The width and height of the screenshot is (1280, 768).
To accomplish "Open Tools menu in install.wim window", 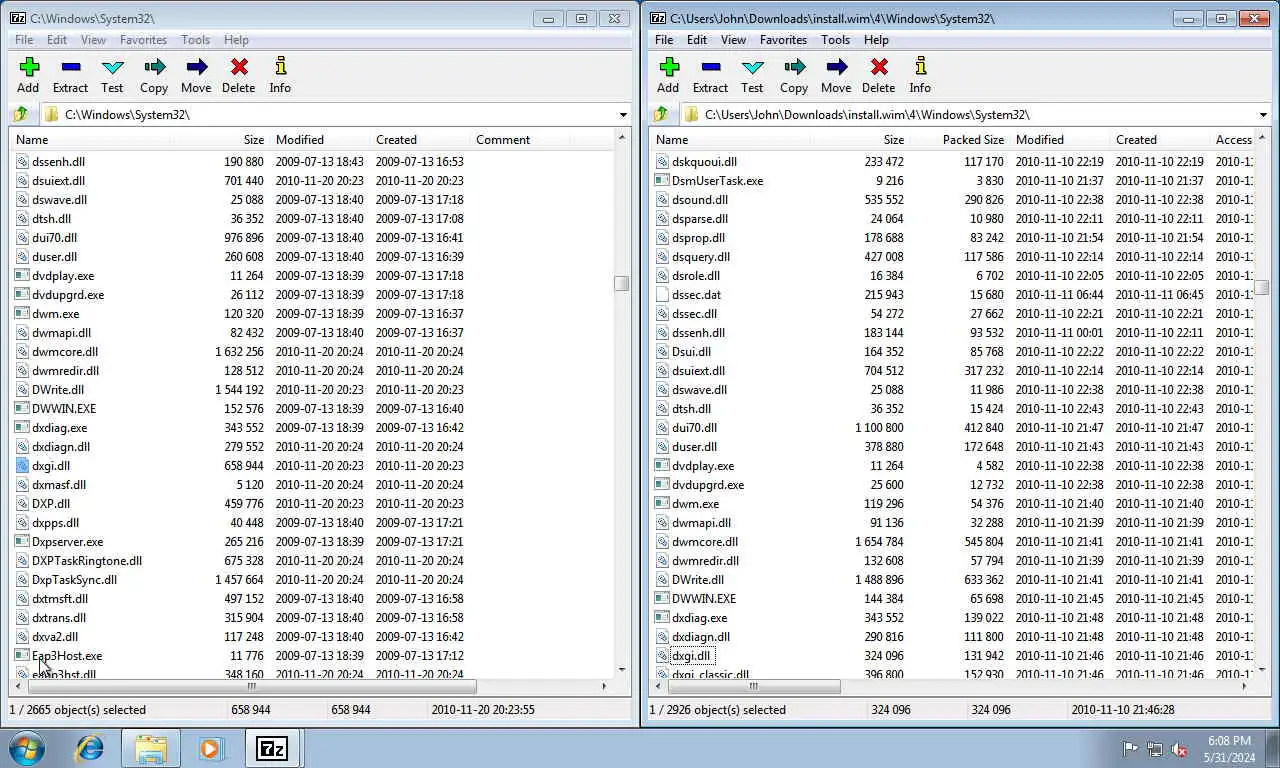I will pos(835,40).
